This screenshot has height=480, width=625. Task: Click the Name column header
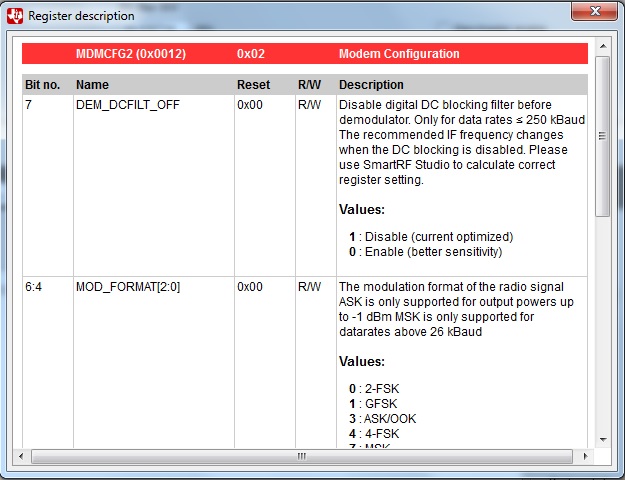[x=92, y=85]
